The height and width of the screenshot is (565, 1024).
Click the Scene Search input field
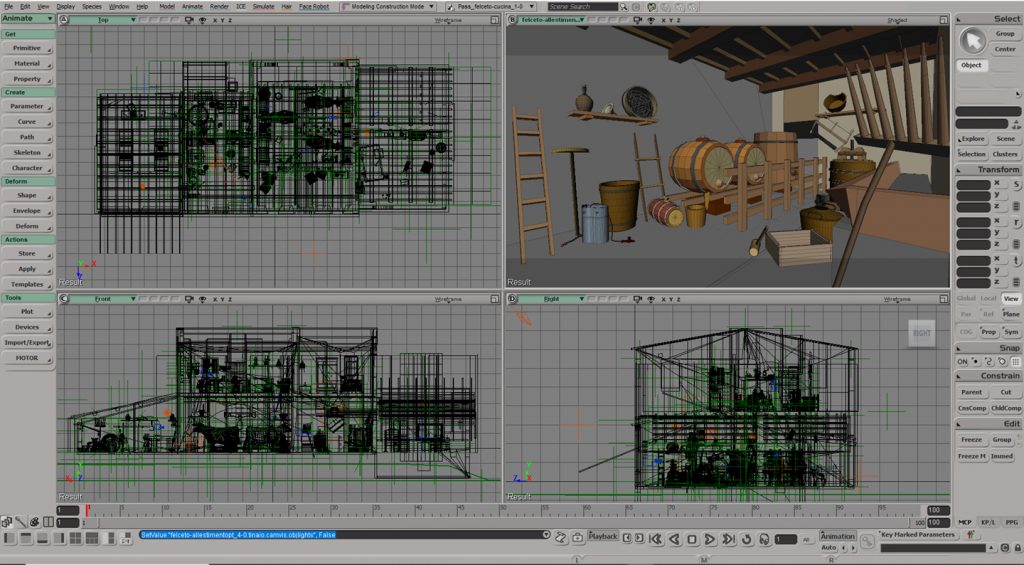[583, 6]
